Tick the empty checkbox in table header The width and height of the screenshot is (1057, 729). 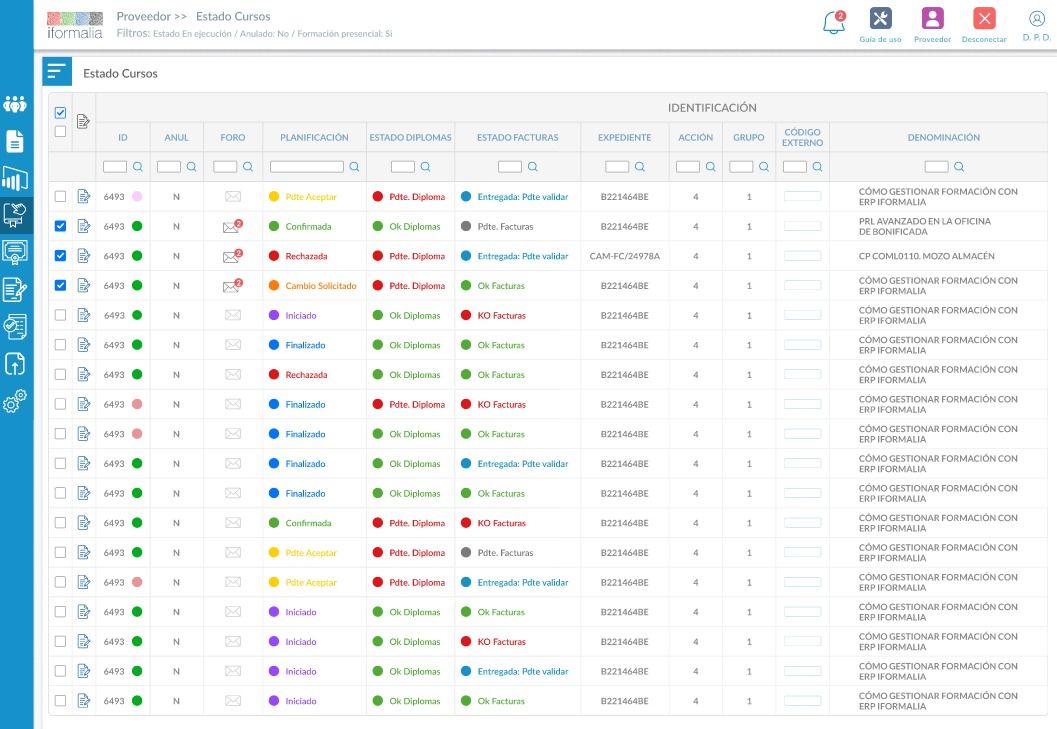pos(60,131)
